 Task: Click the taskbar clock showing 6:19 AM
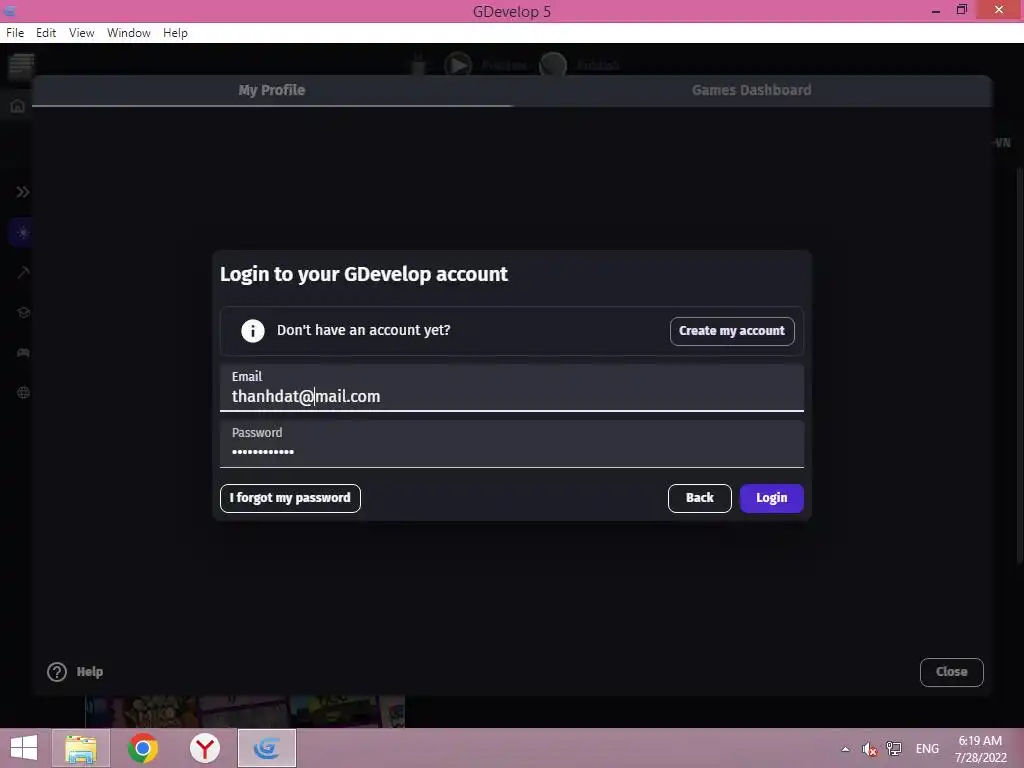click(980, 749)
